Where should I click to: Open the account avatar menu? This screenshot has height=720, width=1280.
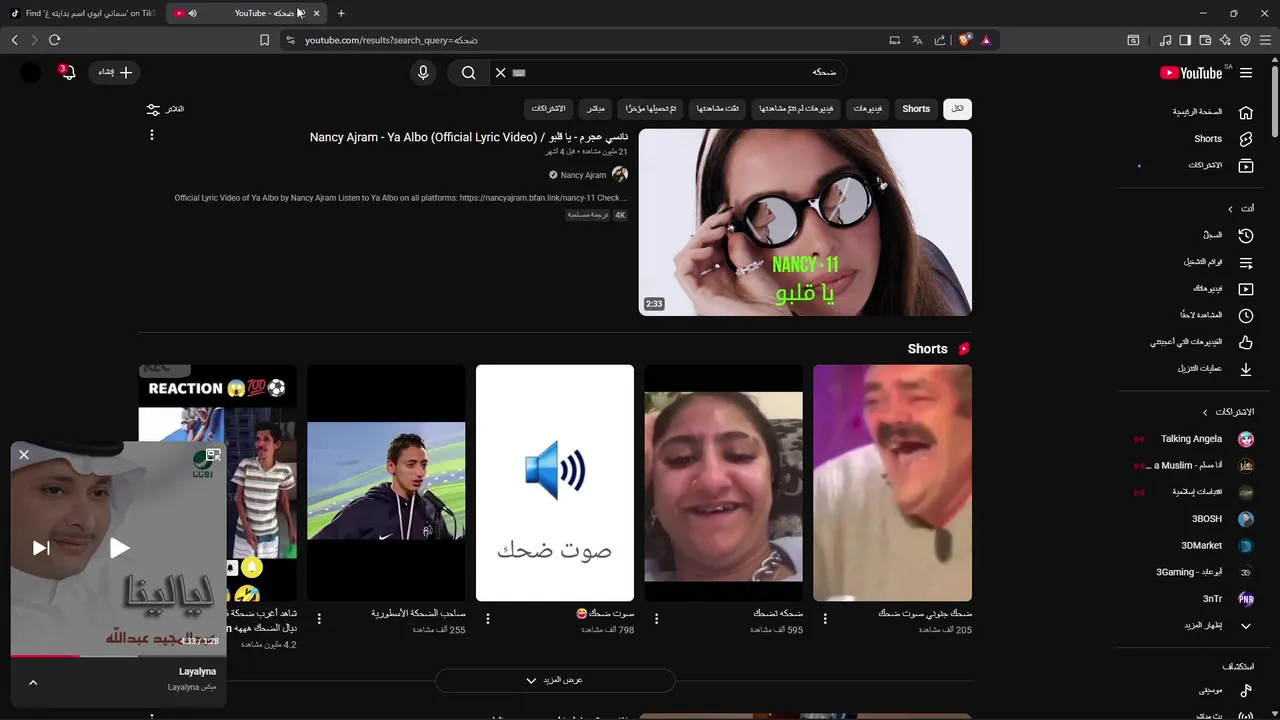pos(31,73)
